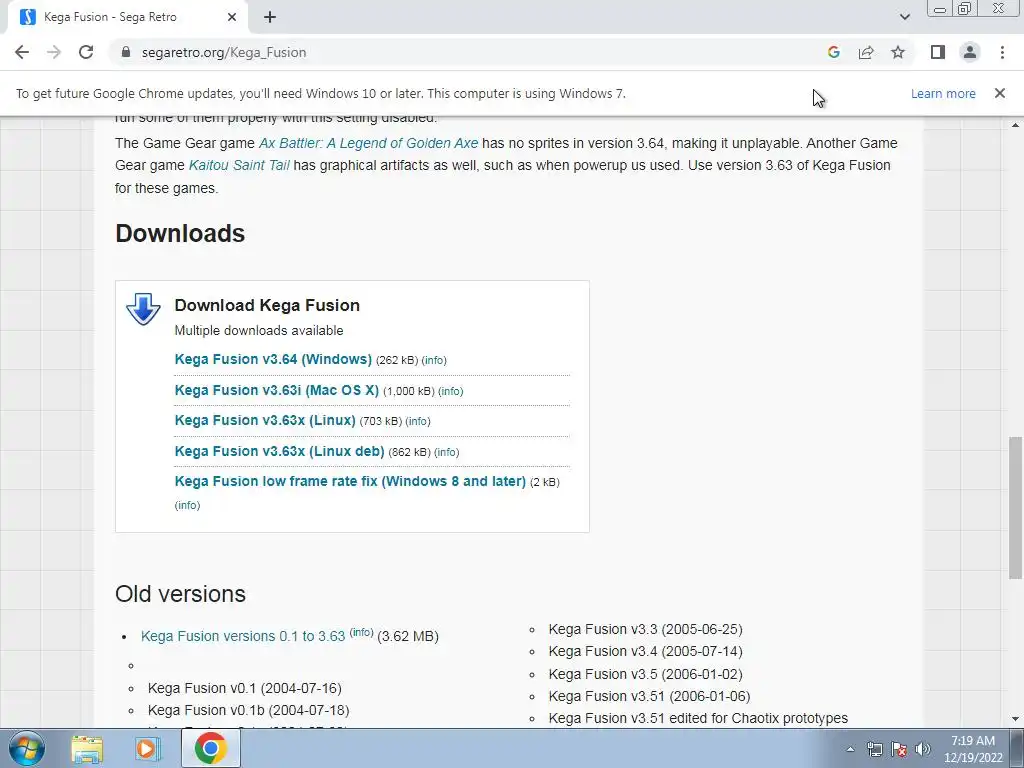Download Kega Fusion v3.63x (Linux)
The width and height of the screenshot is (1024, 768).
pos(265,420)
